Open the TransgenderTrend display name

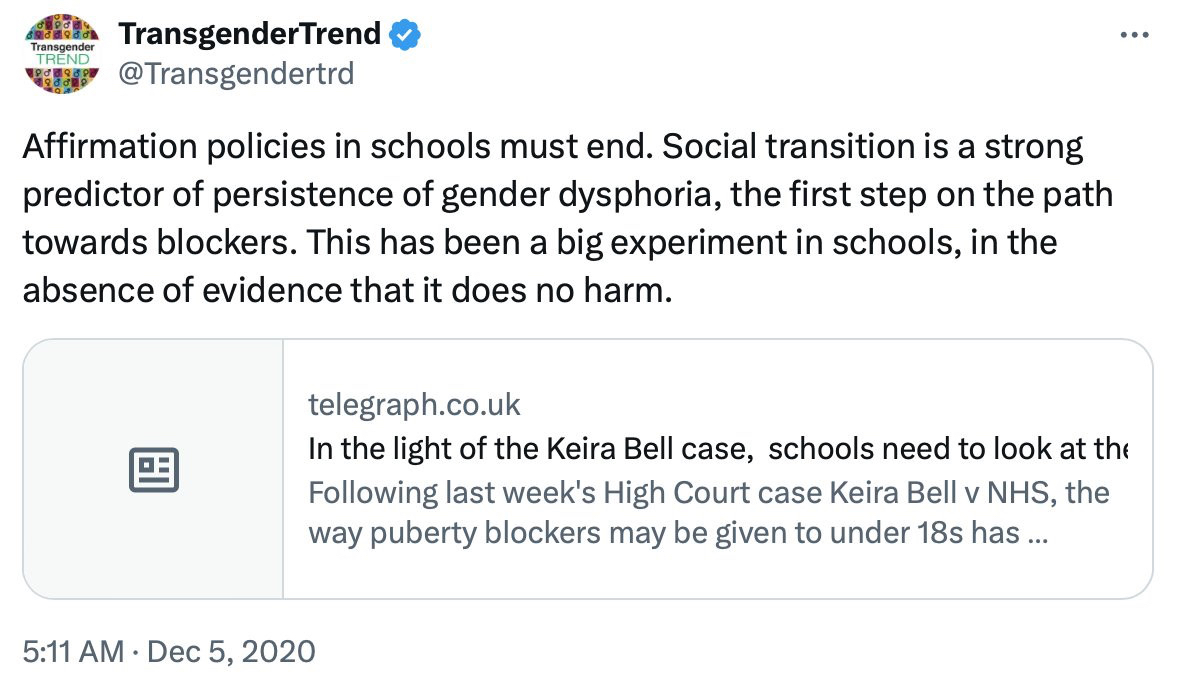click(249, 34)
